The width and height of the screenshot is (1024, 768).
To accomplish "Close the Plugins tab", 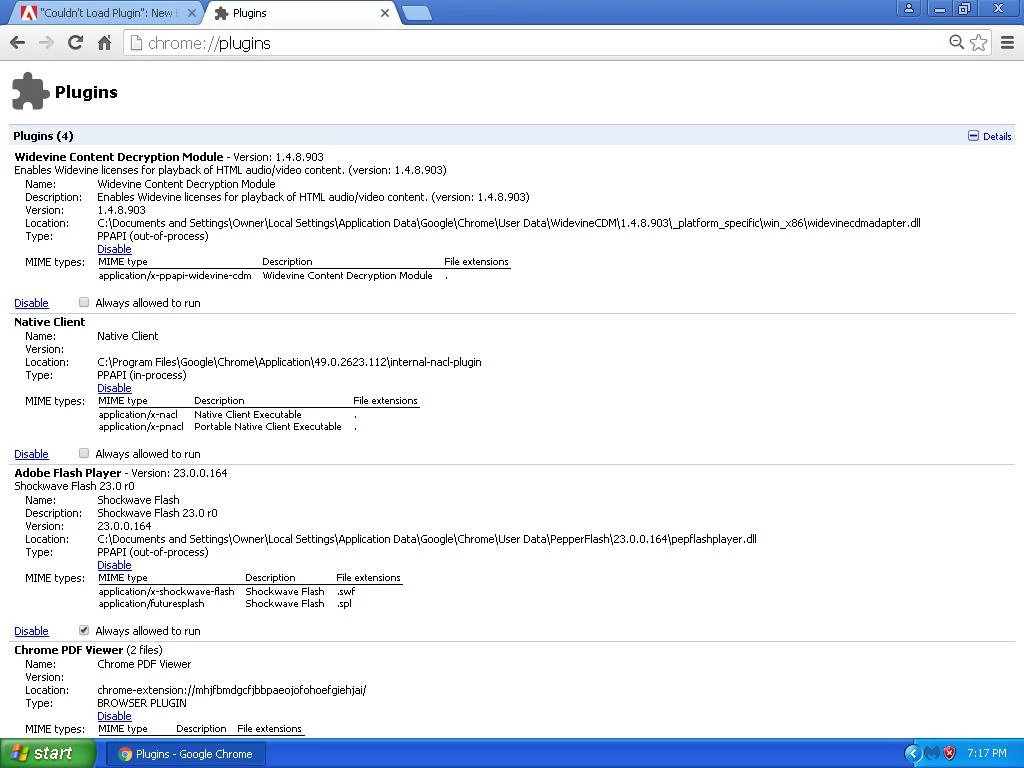I will point(385,13).
